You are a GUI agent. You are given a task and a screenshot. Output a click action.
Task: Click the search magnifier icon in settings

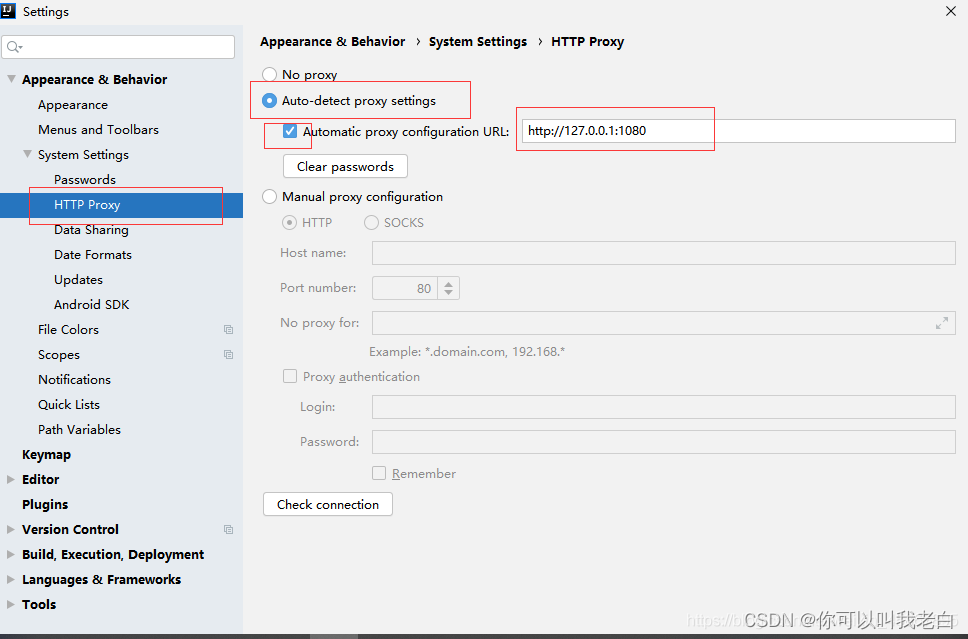(x=13, y=47)
